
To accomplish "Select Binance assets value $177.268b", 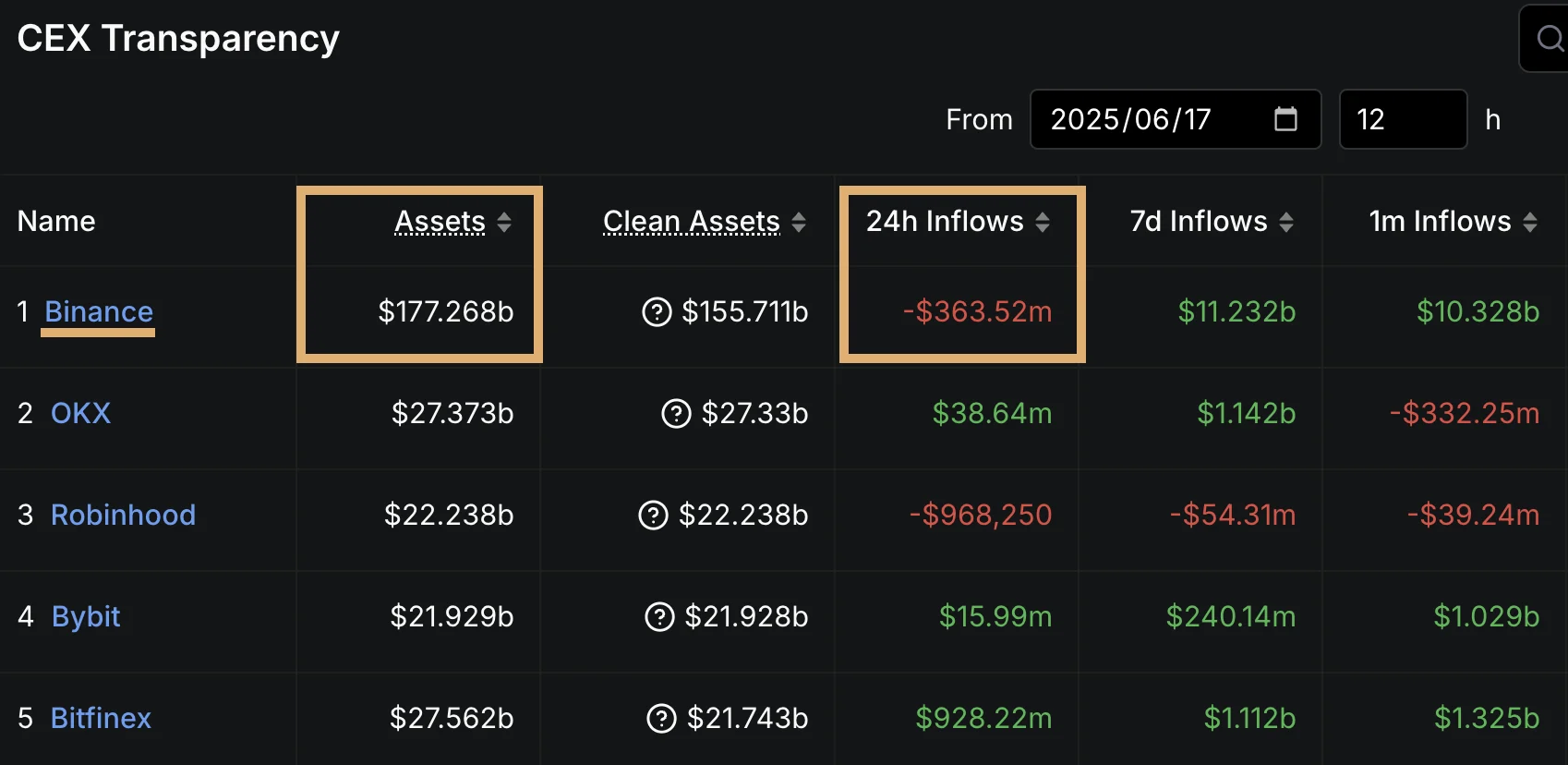I will [x=446, y=312].
